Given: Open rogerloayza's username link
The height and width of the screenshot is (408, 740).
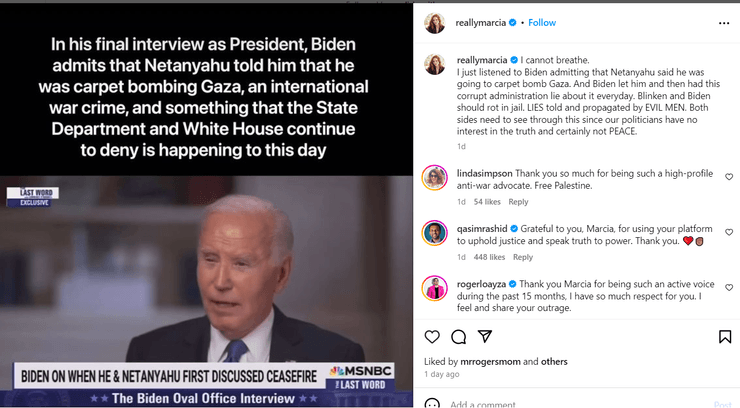Looking at the screenshot, I should [481, 284].
